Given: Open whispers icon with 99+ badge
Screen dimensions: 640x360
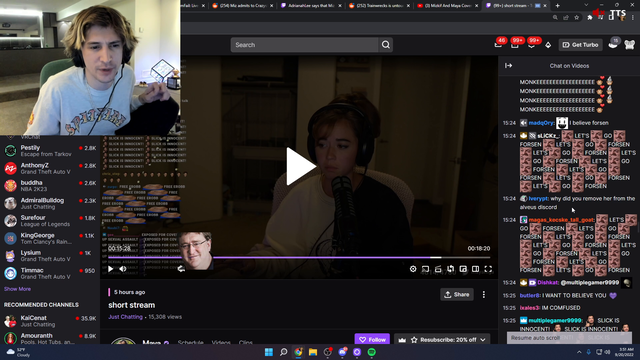Looking at the screenshot, I should (x=515, y=44).
